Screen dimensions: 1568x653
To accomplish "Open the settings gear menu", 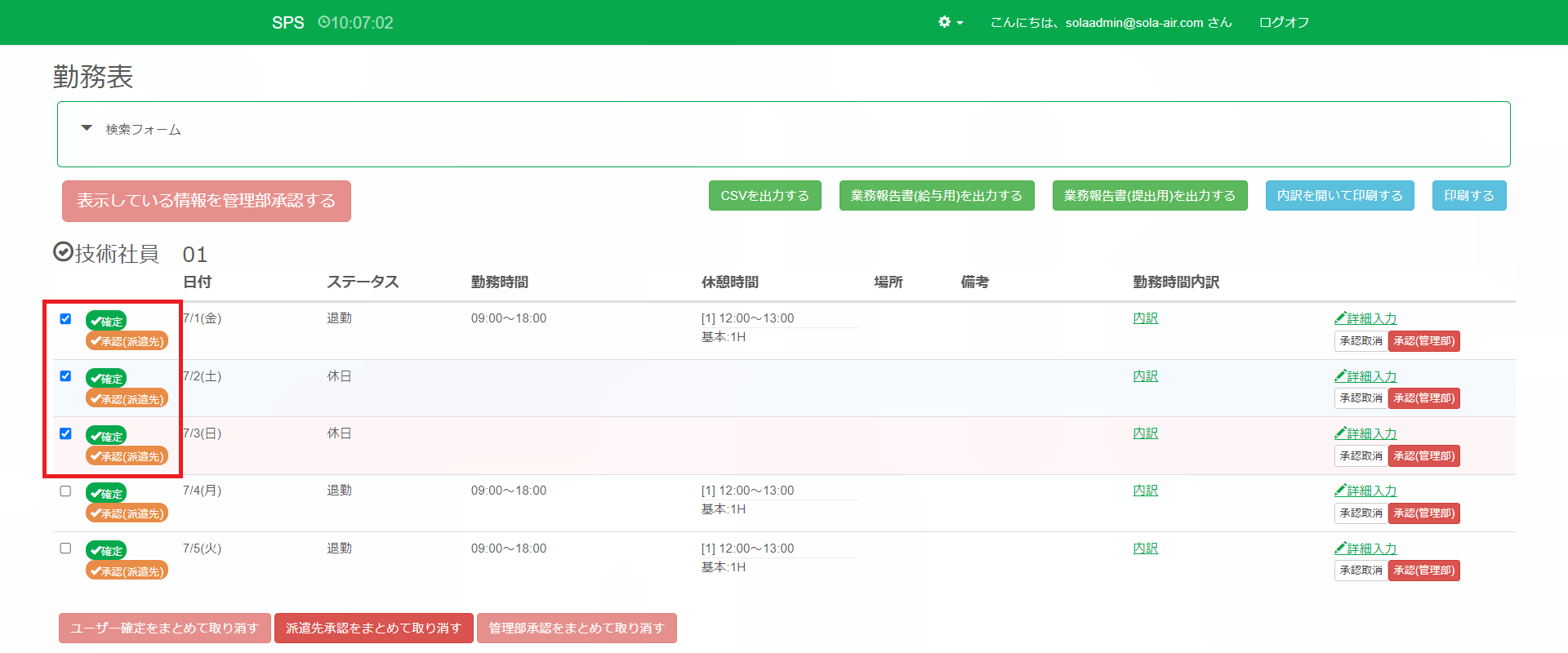I will pyautogui.click(x=945, y=22).
